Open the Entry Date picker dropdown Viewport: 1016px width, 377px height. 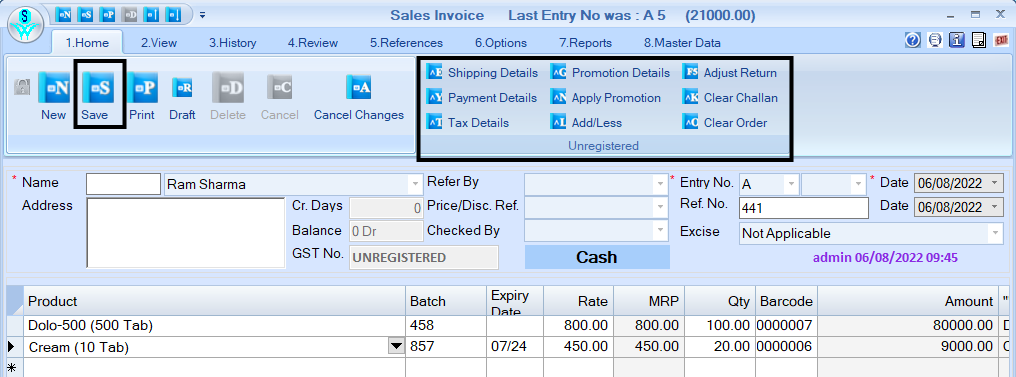[995, 184]
